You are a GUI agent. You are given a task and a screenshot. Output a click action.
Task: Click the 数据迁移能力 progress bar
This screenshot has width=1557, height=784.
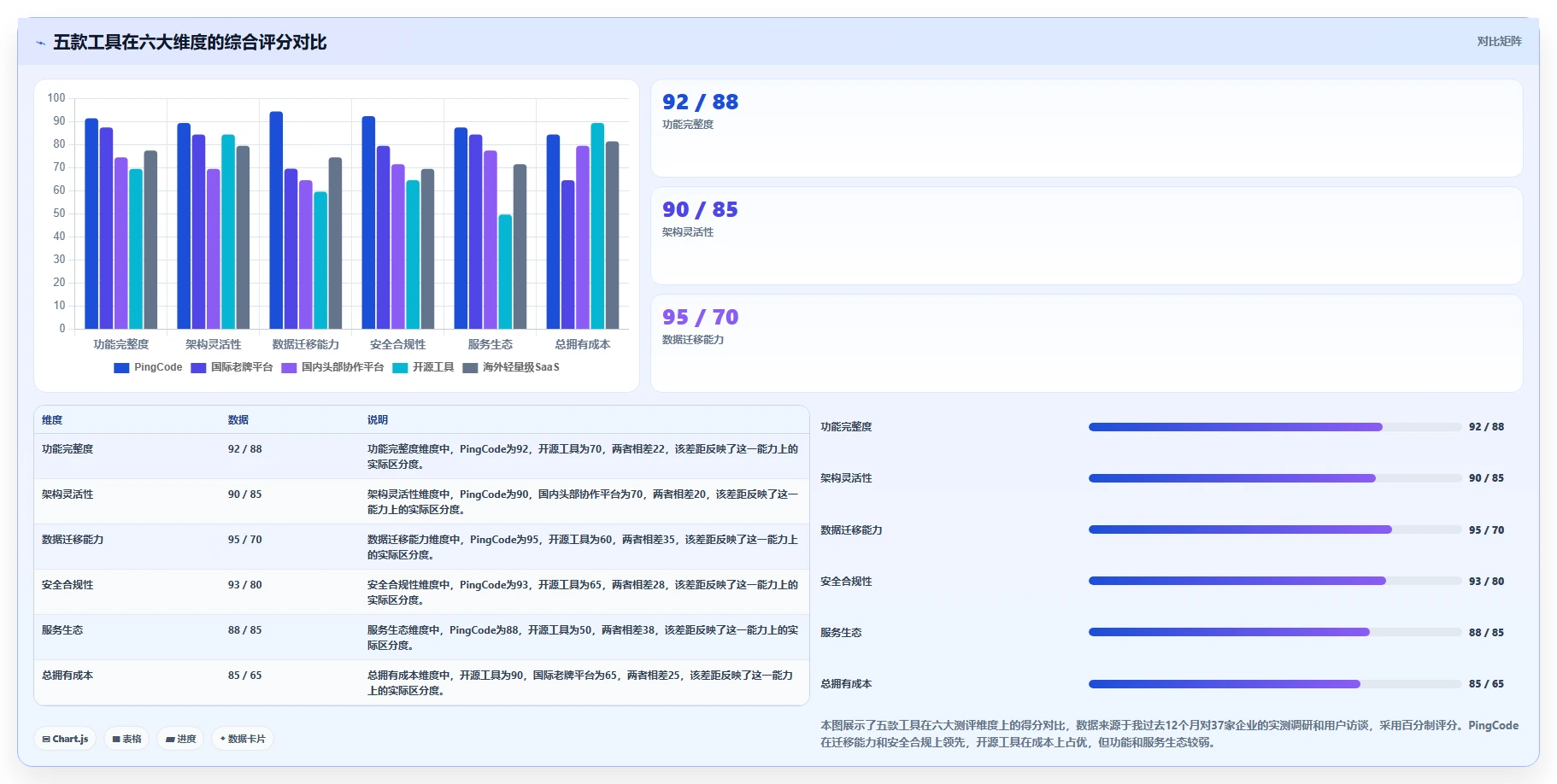click(1275, 529)
